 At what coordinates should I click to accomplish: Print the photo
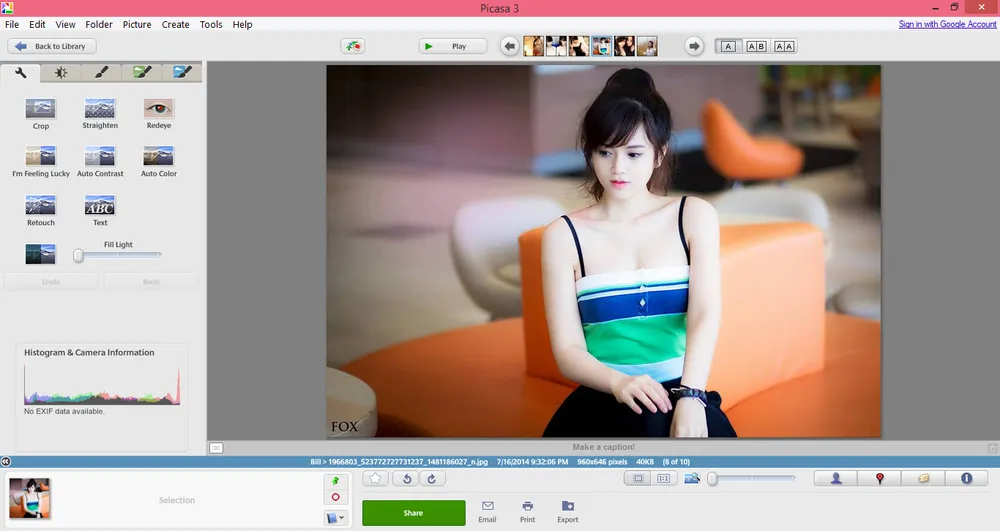pyautogui.click(x=527, y=512)
